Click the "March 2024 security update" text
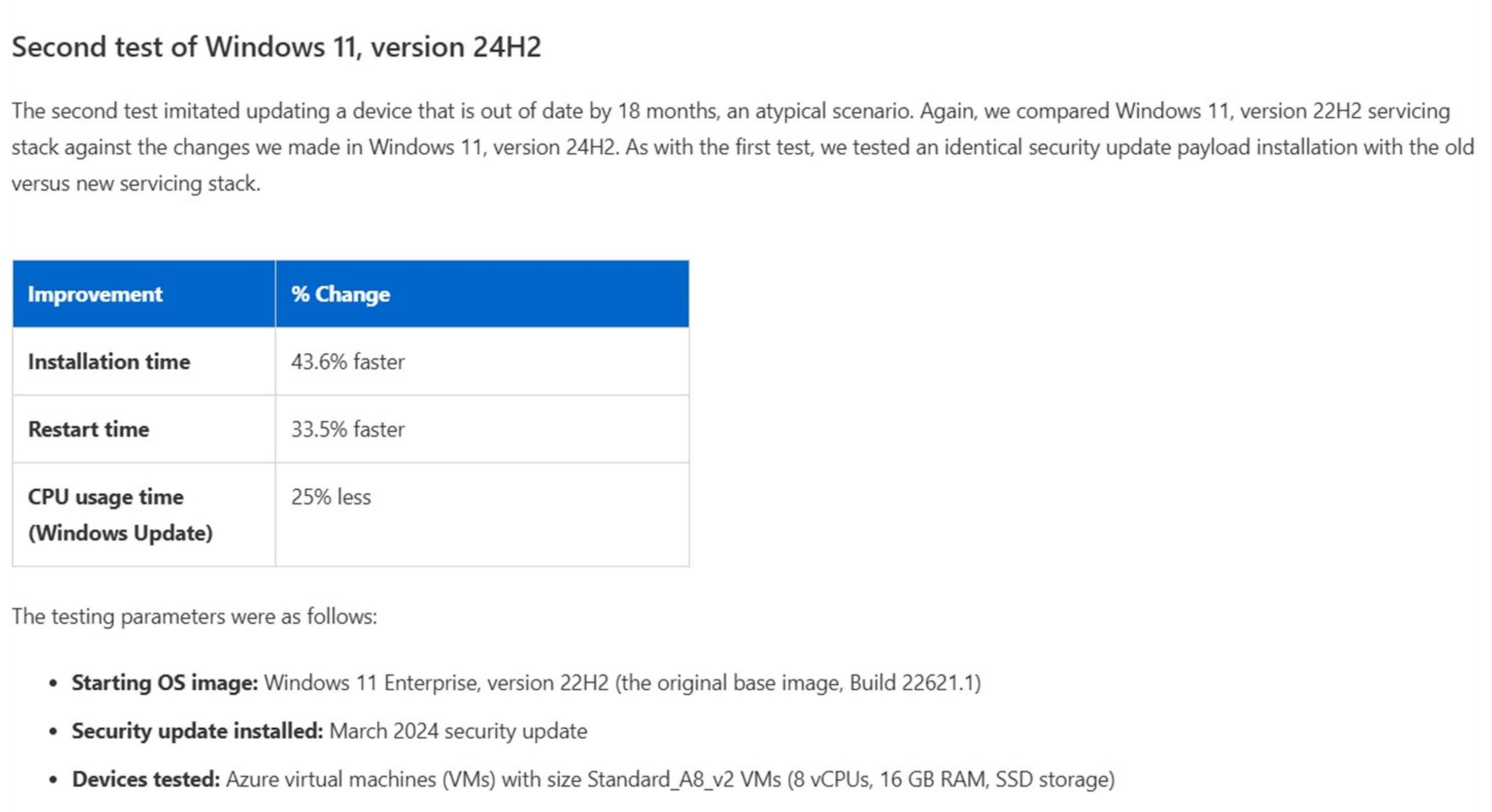Viewport: 1492px width, 812px height. (458, 731)
